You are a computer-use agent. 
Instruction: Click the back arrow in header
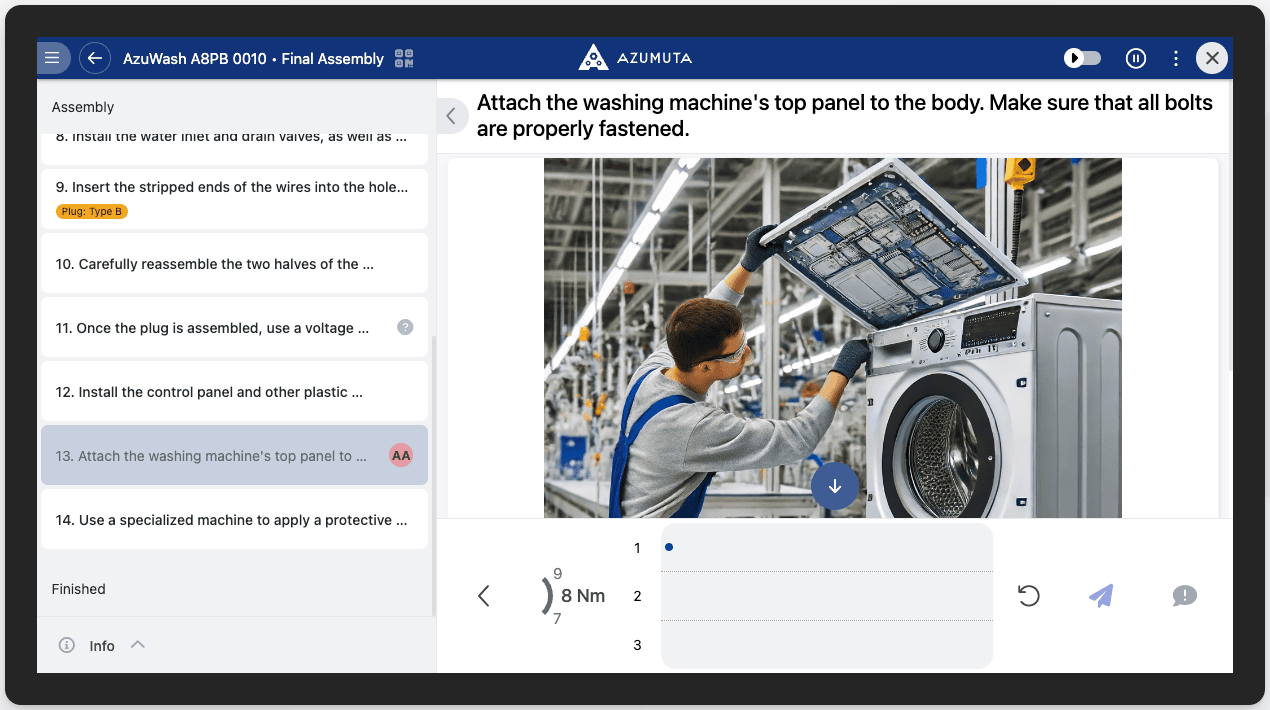pos(95,58)
